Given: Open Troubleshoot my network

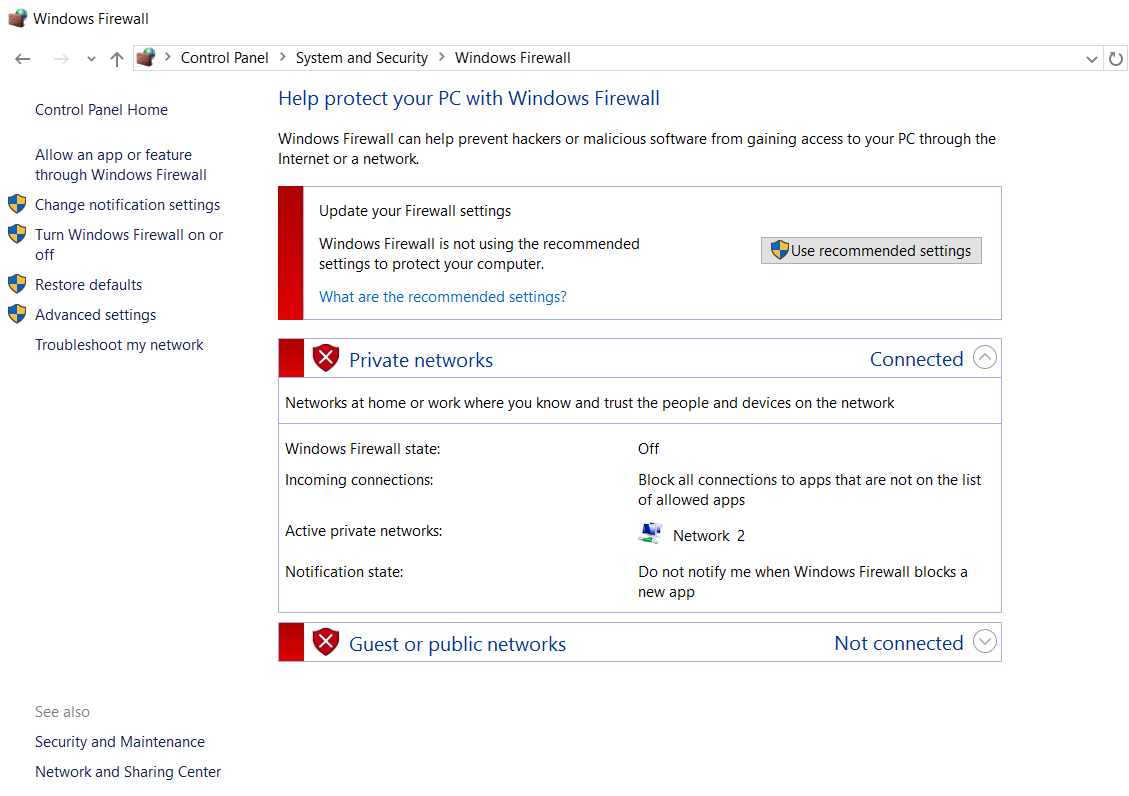Looking at the screenshot, I should [x=120, y=345].
